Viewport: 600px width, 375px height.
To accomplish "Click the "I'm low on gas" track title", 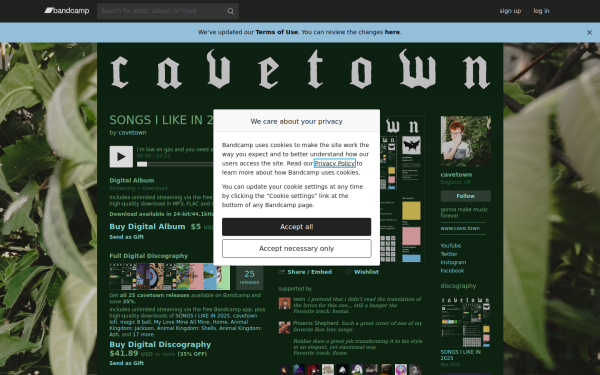I will click(x=174, y=150).
